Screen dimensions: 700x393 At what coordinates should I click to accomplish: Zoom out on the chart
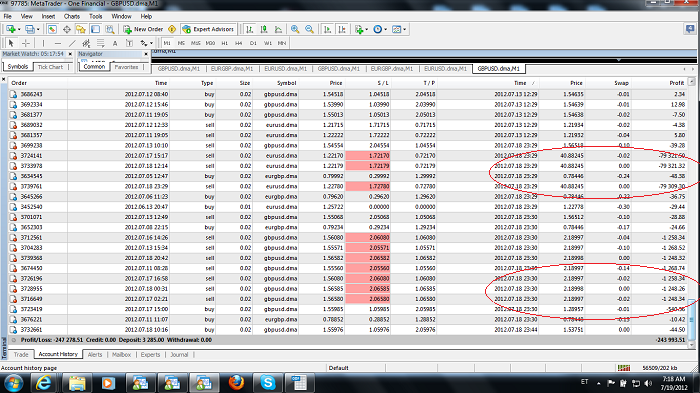pyautogui.click(x=309, y=29)
